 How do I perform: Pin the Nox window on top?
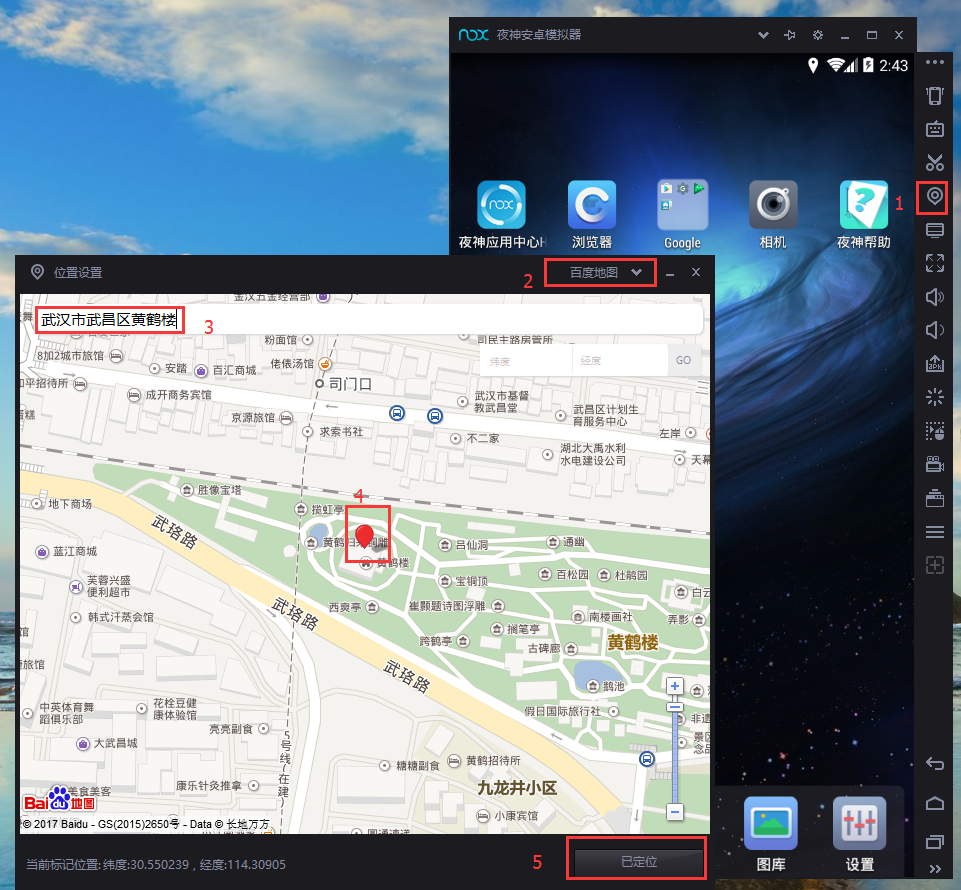790,35
